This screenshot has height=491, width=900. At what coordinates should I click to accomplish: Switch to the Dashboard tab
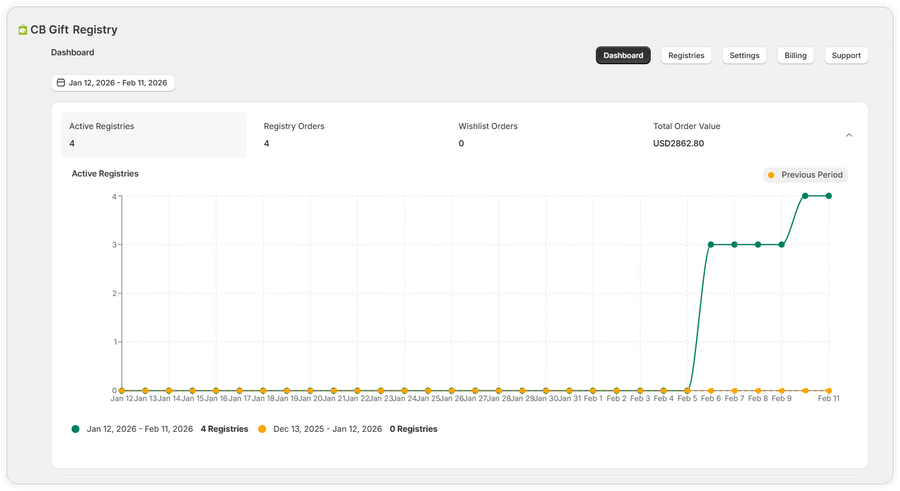[x=623, y=56]
